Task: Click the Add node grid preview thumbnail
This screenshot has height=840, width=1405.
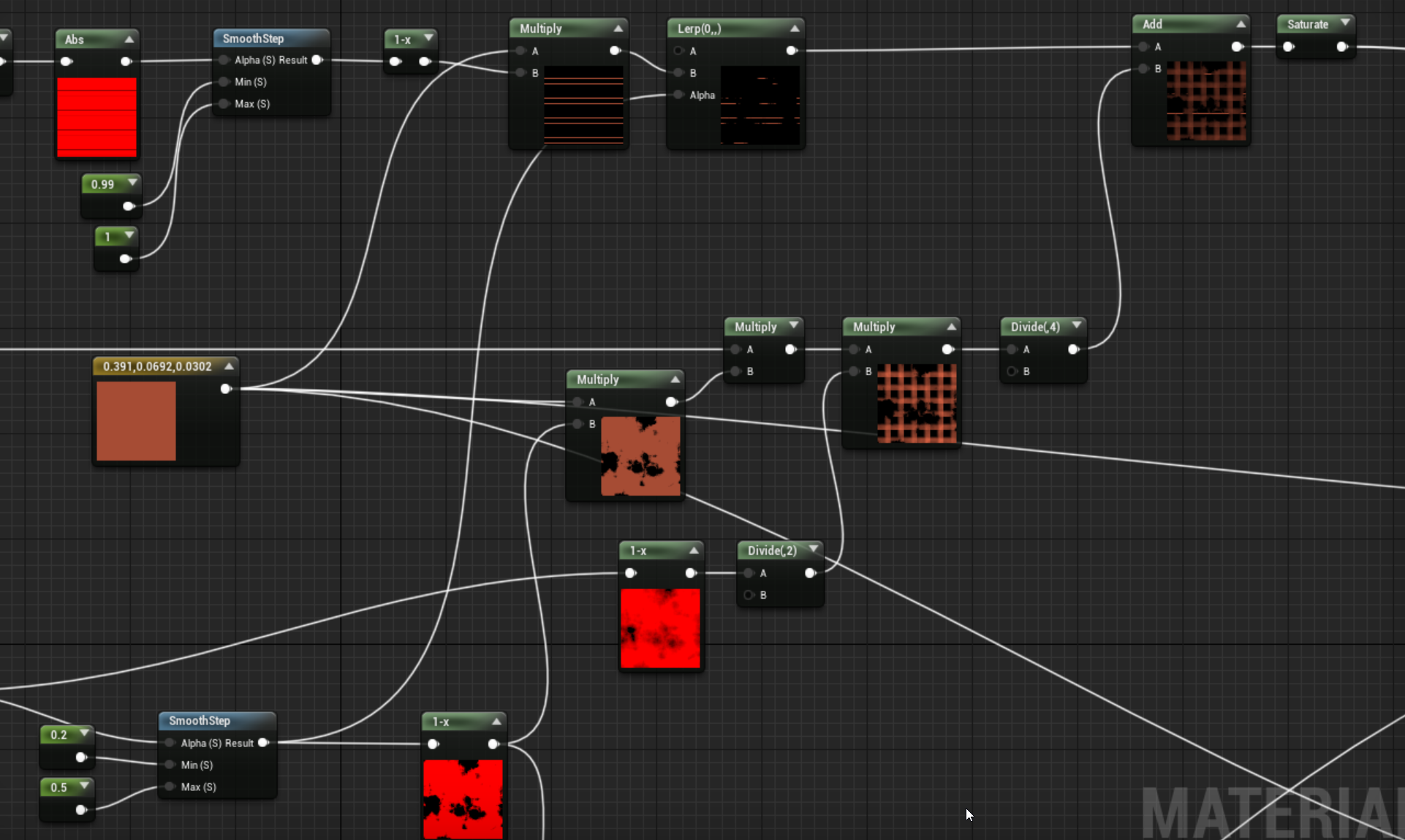Action: (x=1206, y=101)
